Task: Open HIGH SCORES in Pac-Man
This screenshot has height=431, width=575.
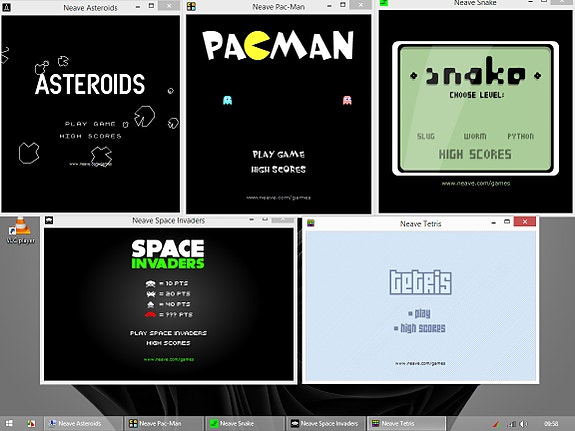Action: pos(278,169)
